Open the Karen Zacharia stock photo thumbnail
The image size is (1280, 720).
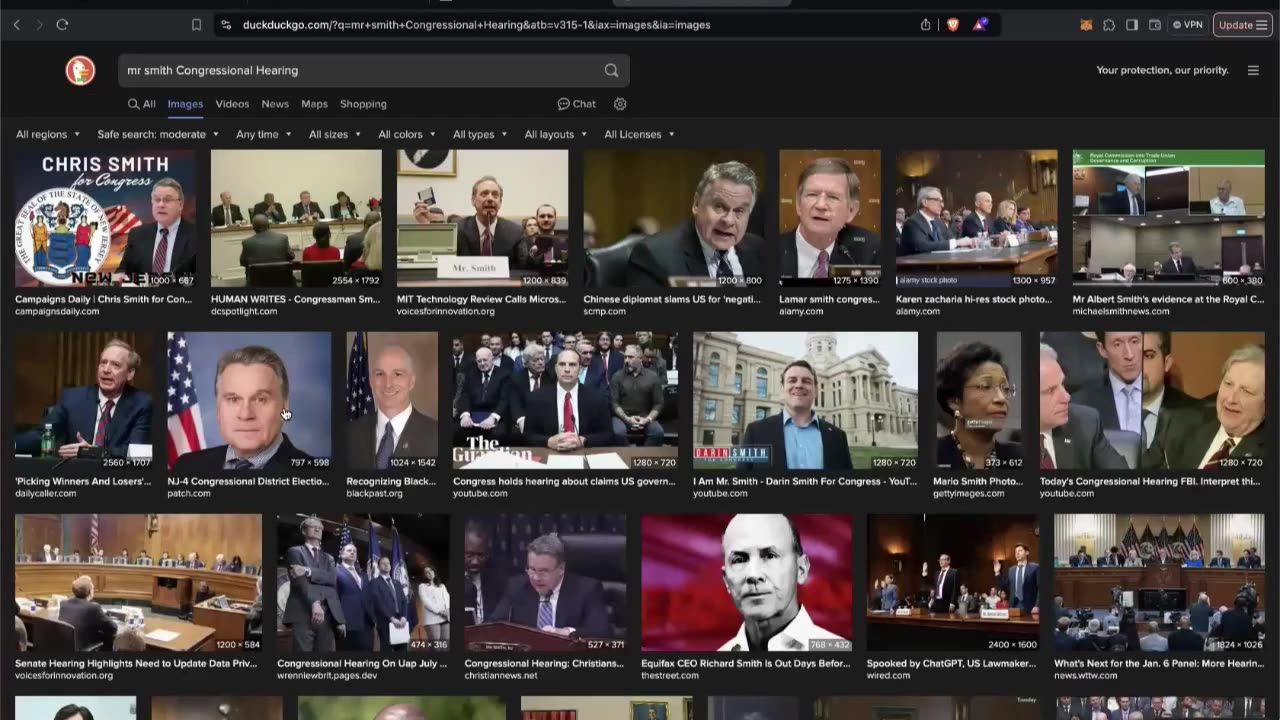(x=977, y=219)
